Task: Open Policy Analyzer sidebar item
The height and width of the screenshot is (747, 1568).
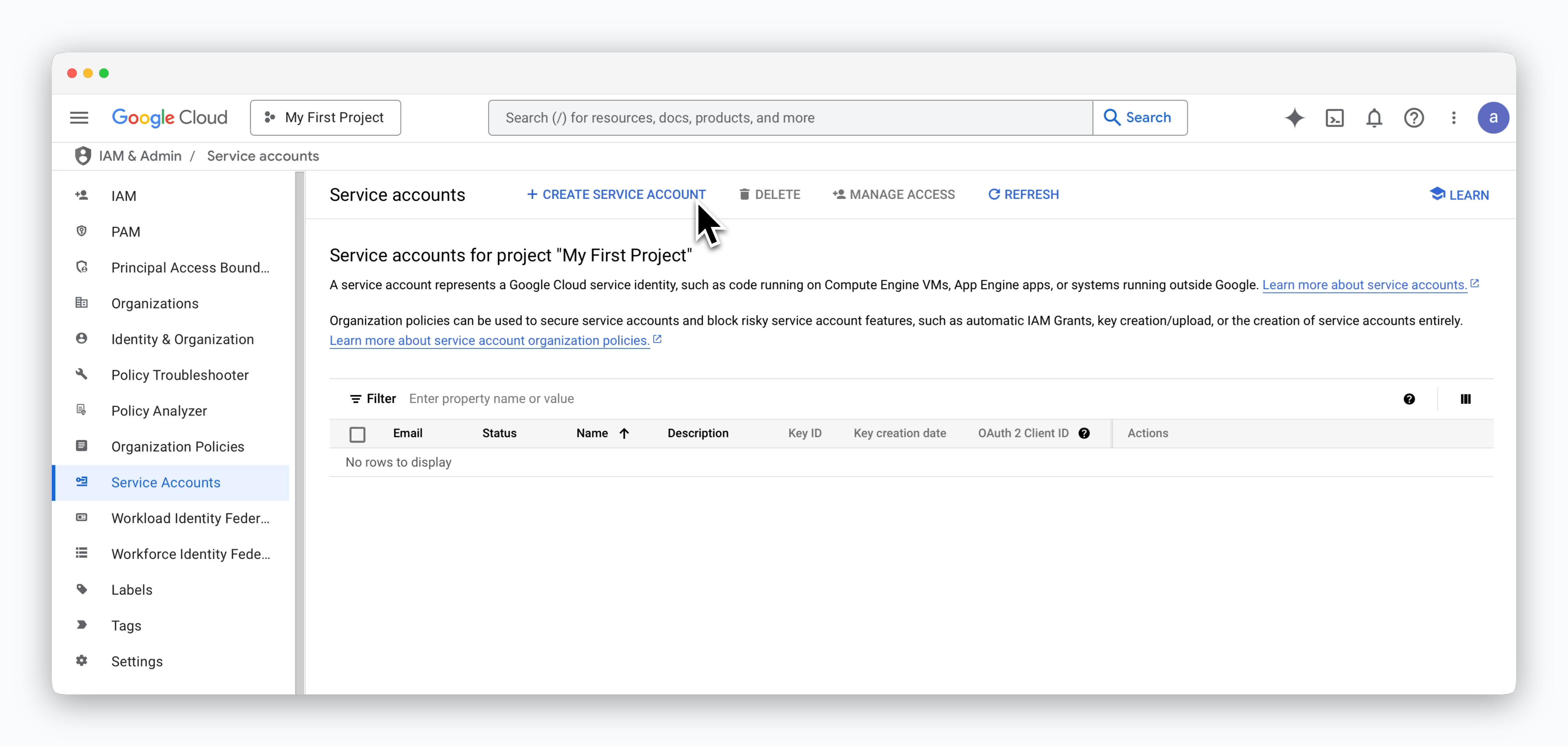Action: (170, 411)
